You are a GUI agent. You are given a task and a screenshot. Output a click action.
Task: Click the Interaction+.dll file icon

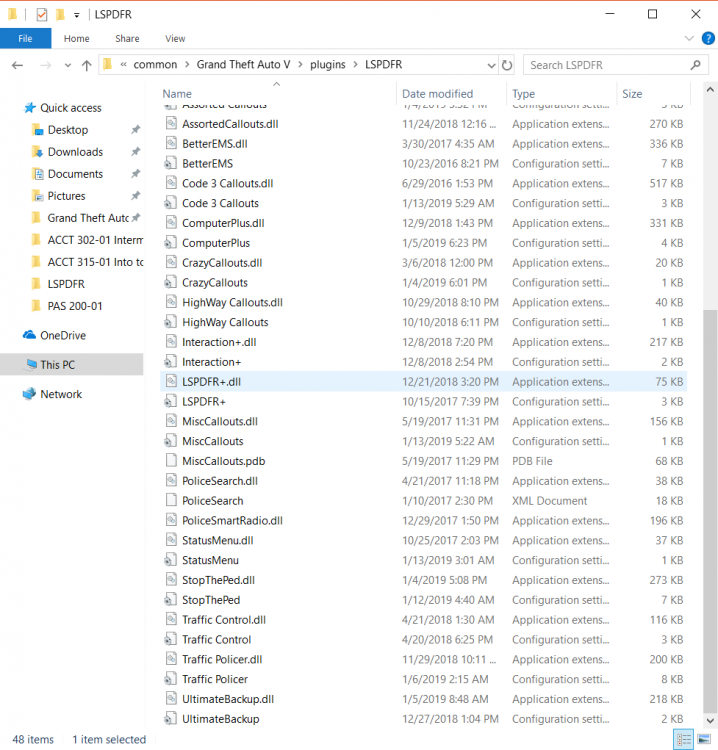171,342
